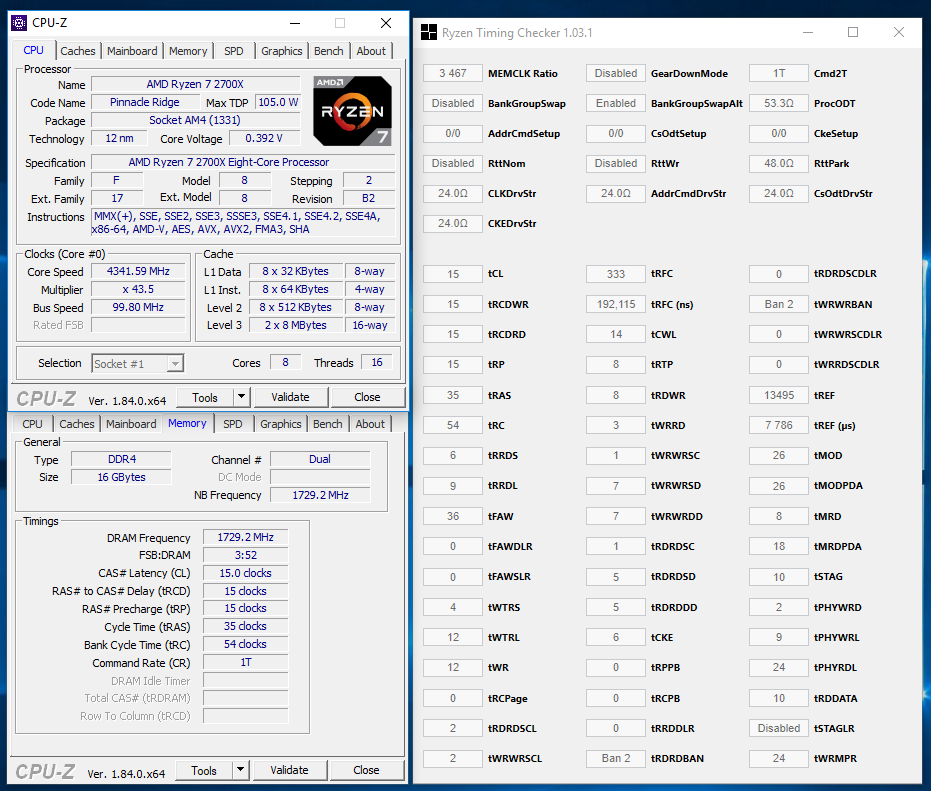Click the RttPark 48.0Ω field
This screenshot has width=931, height=791.
point(778,163)
